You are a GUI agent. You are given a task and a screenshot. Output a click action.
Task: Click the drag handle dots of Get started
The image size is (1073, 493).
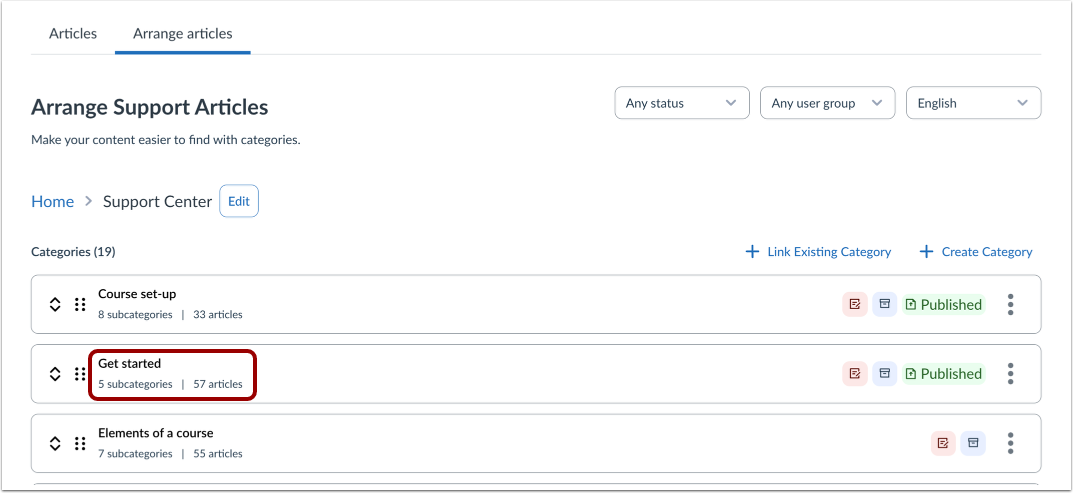[x=80, y=374]
